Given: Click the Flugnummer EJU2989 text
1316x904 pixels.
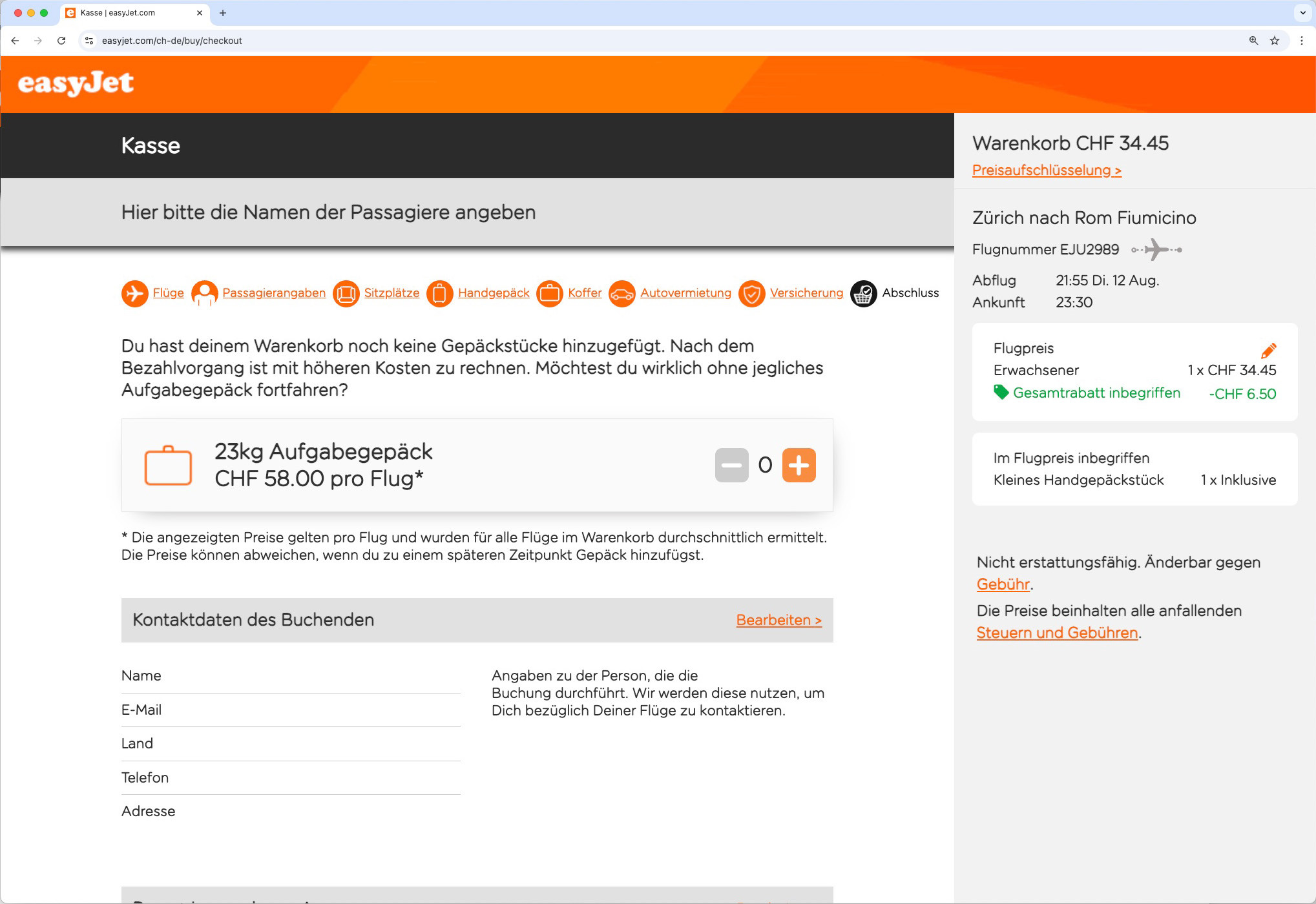Looking at the screenshot, I should tap(1045, 249).
